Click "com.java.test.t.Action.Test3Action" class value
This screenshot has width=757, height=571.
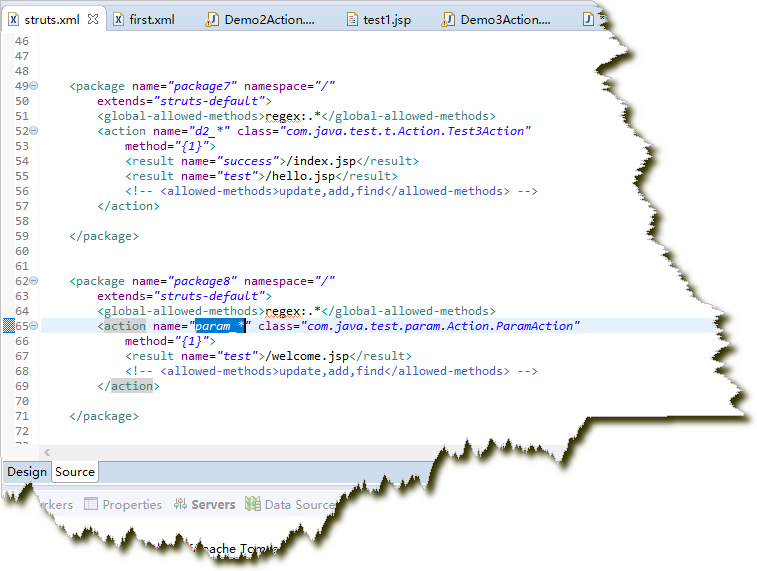405,131
